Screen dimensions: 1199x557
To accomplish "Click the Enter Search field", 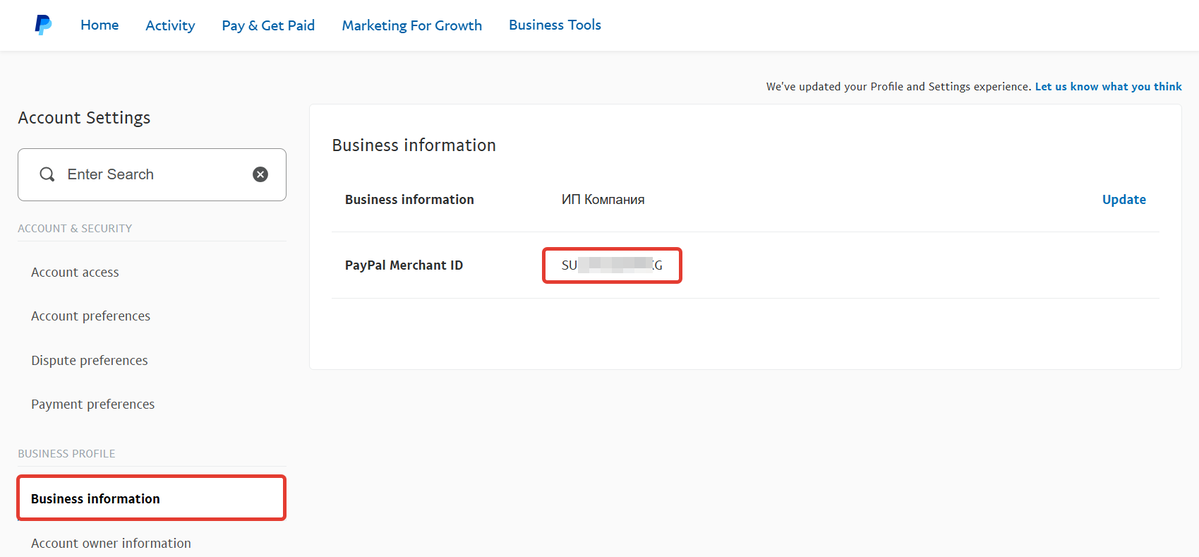I will [152, 174].
